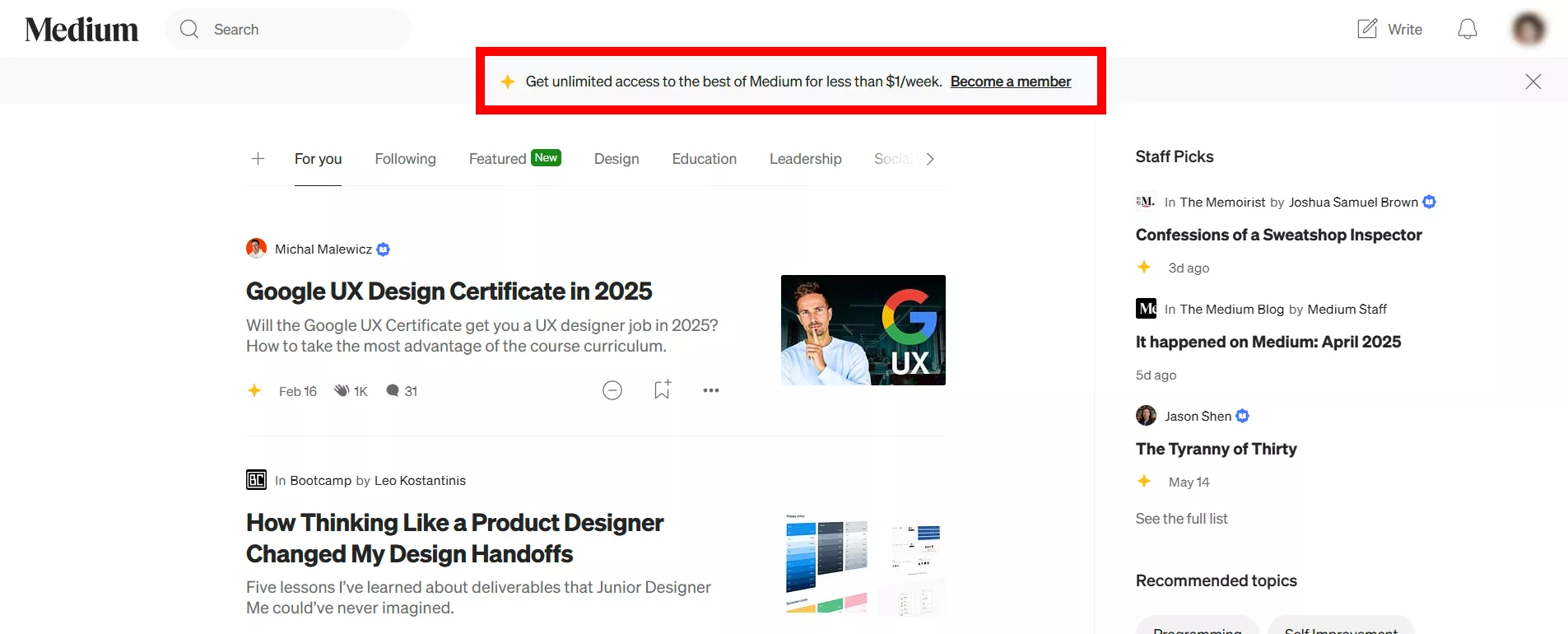Open Jason Shen author profile
1568x634 pixels.
coord(1198,417)
